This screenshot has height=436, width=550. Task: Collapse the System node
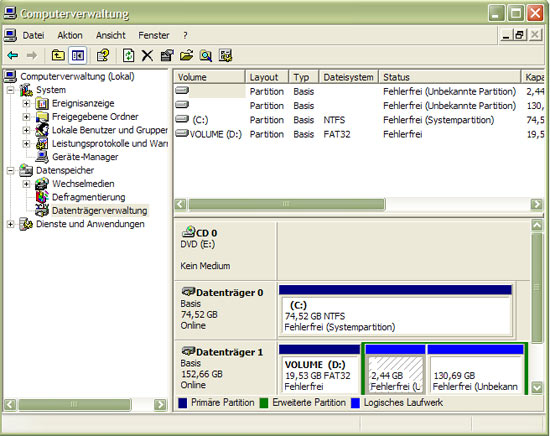[11, 90]
